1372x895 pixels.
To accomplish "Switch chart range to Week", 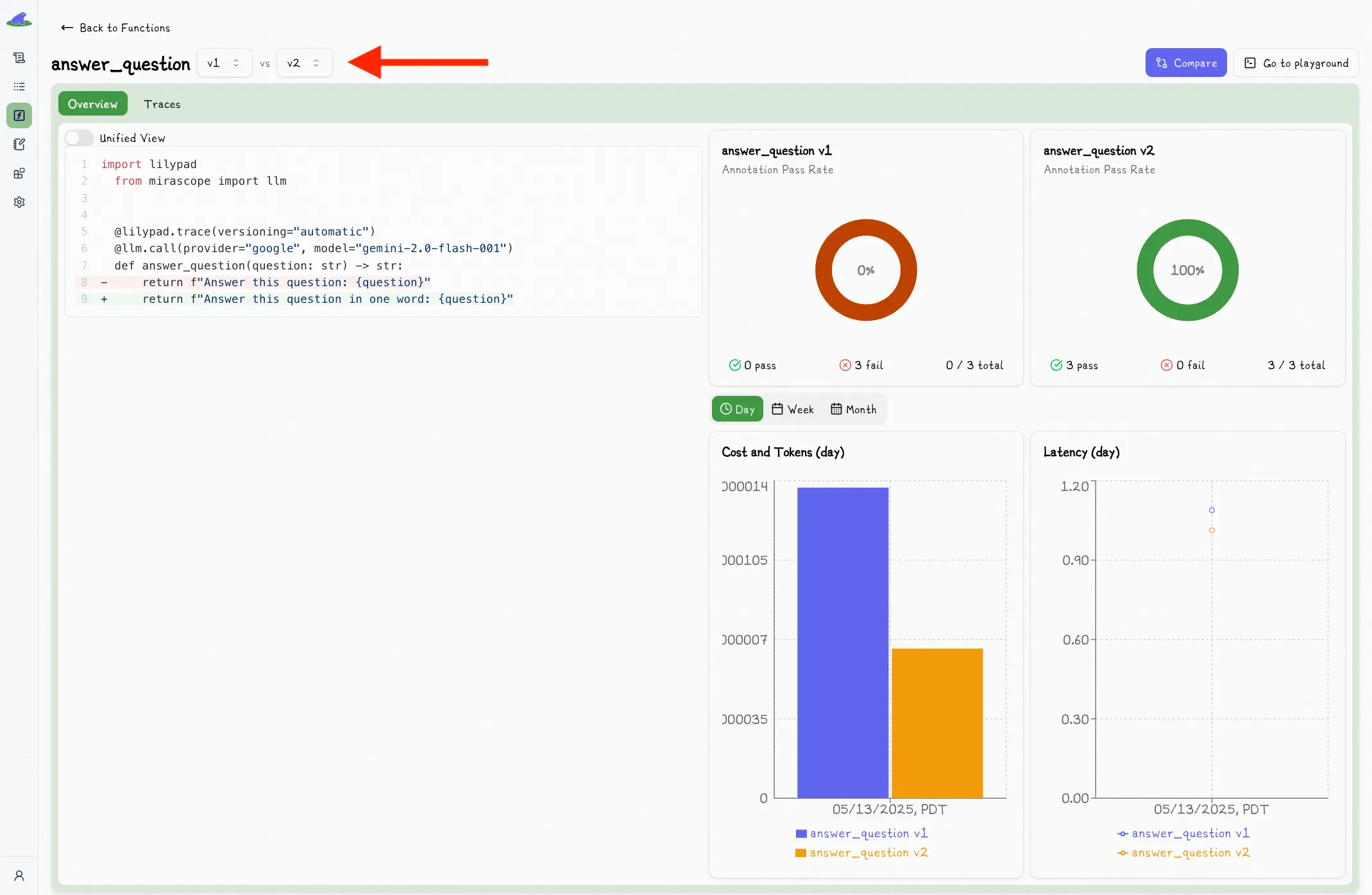I will pos(793,409).
